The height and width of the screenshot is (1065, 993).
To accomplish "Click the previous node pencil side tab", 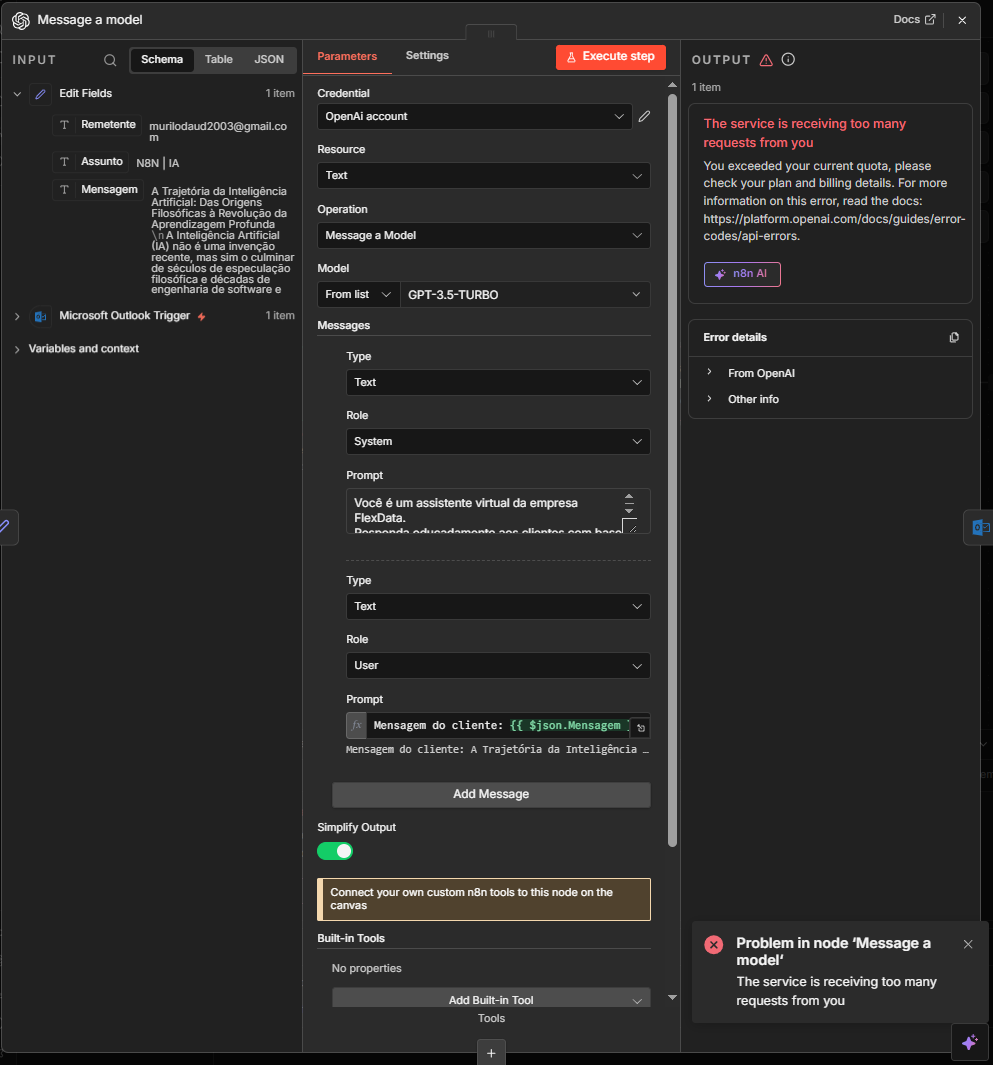I will 6,526.
